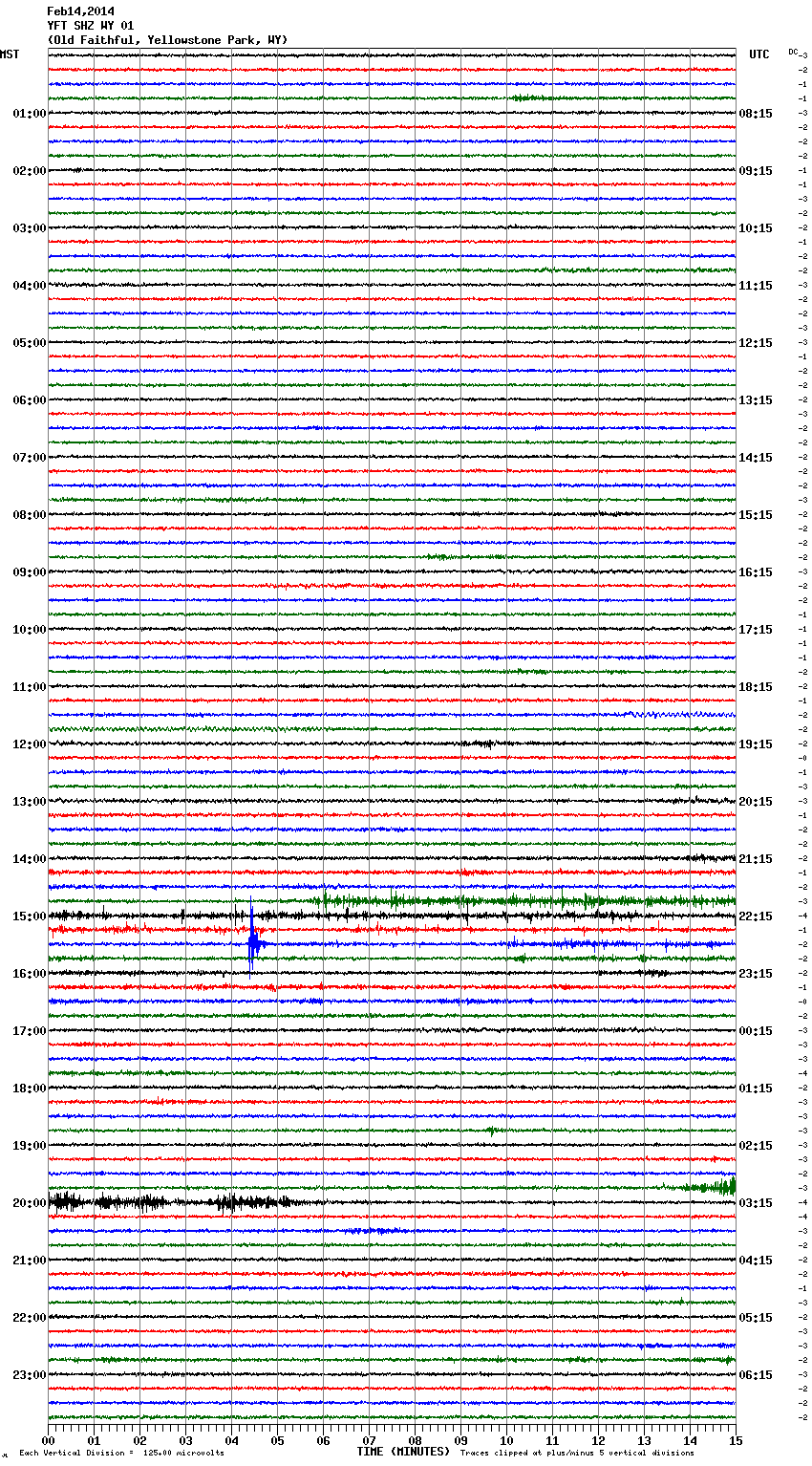Image resolution: width=812 pixels, height=1466 pixels.
Task: Select the MST time label "04:00"
Action: tap(29, 286)
